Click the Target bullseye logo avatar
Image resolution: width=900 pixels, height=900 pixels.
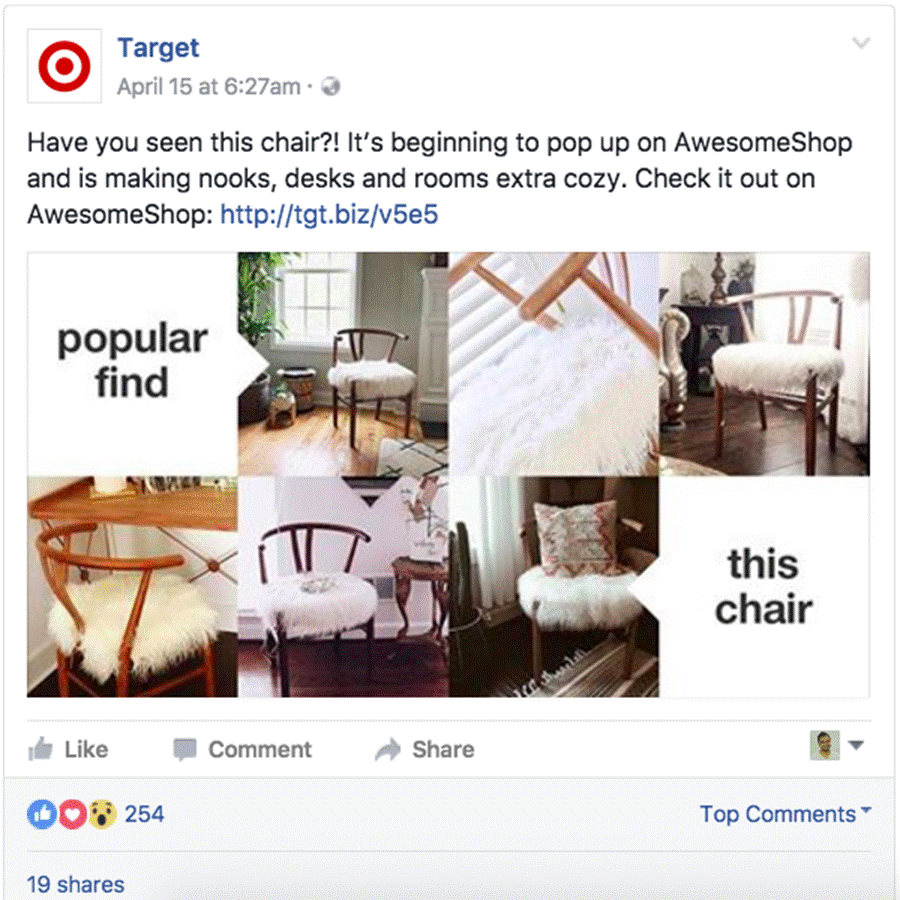tap(64, 66)
